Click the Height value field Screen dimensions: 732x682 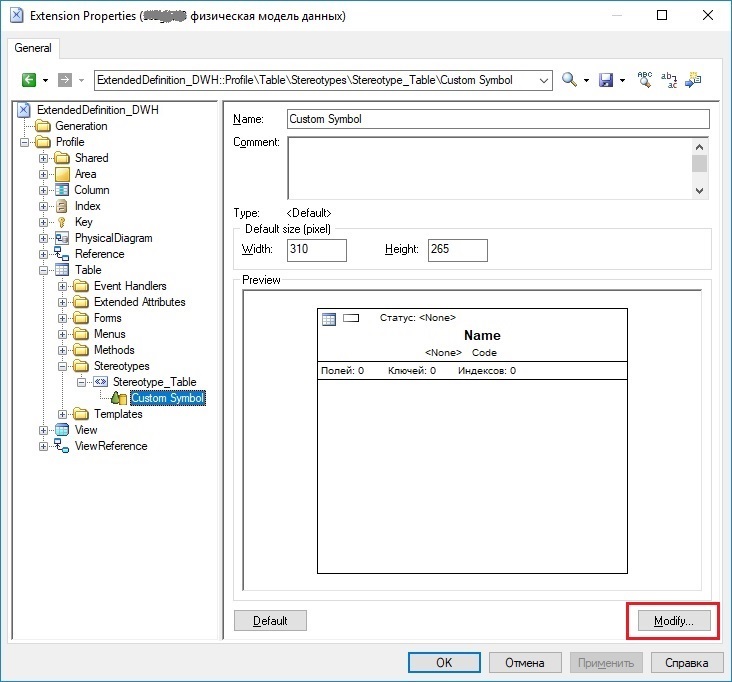click(458, 250)
